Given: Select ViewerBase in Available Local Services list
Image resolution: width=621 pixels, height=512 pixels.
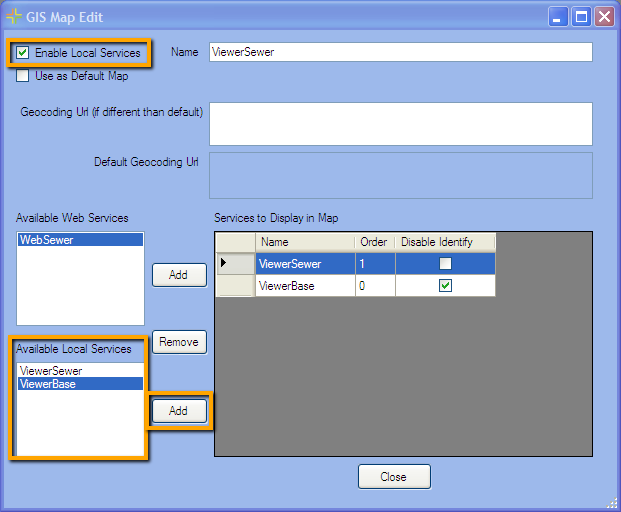Looking at the screenshot, I should pyautogui.click(x=80, y=384).
